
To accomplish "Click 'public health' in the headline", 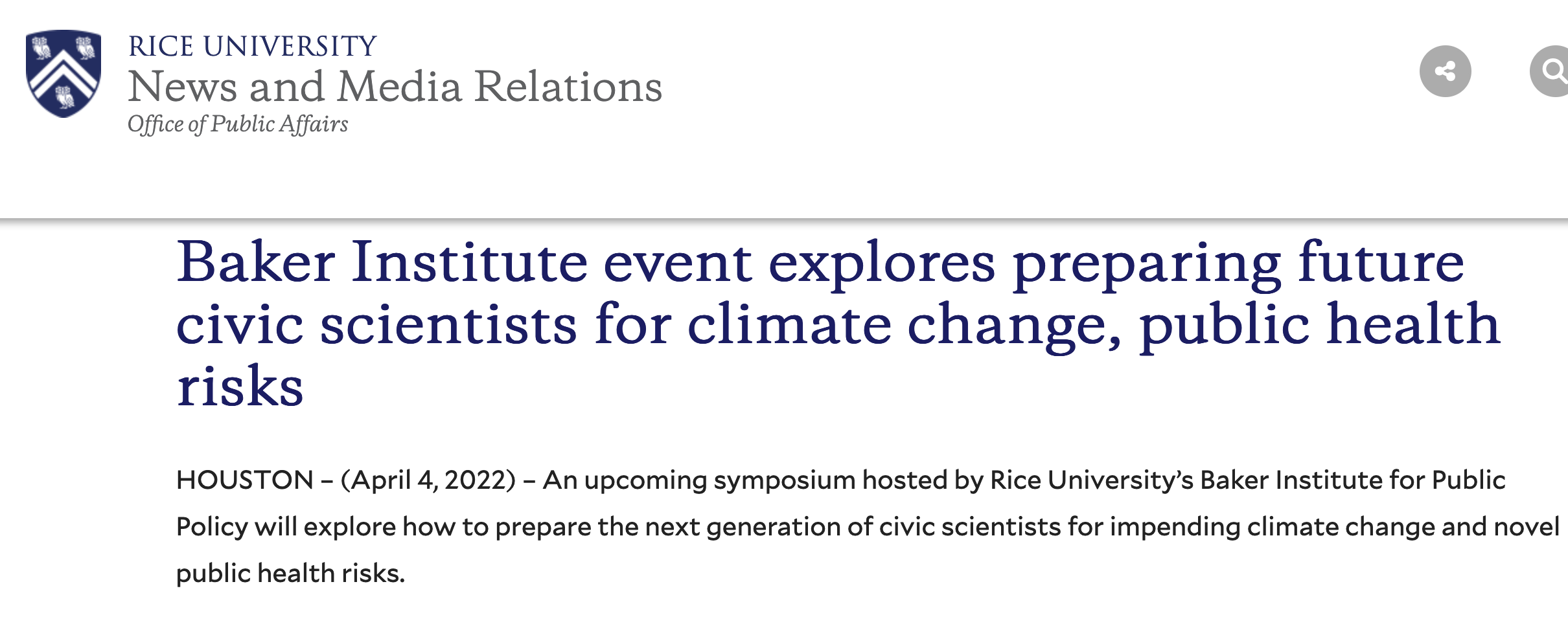I will pyautogui.click(x=1319, y=324).
